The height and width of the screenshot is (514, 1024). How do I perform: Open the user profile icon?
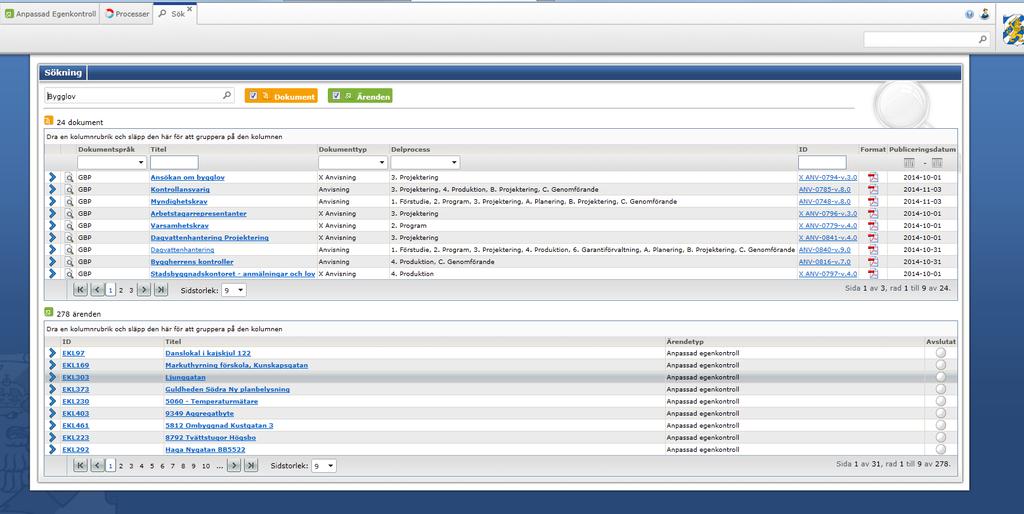tap(984, 14)
